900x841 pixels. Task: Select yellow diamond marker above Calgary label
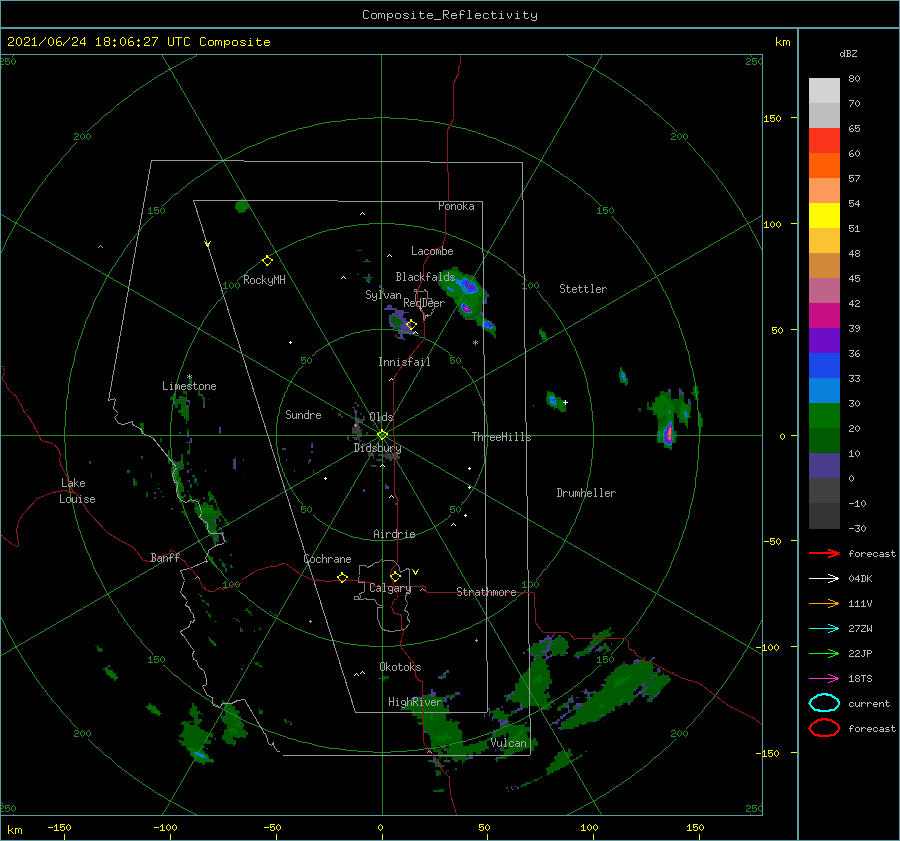(395, 576)
